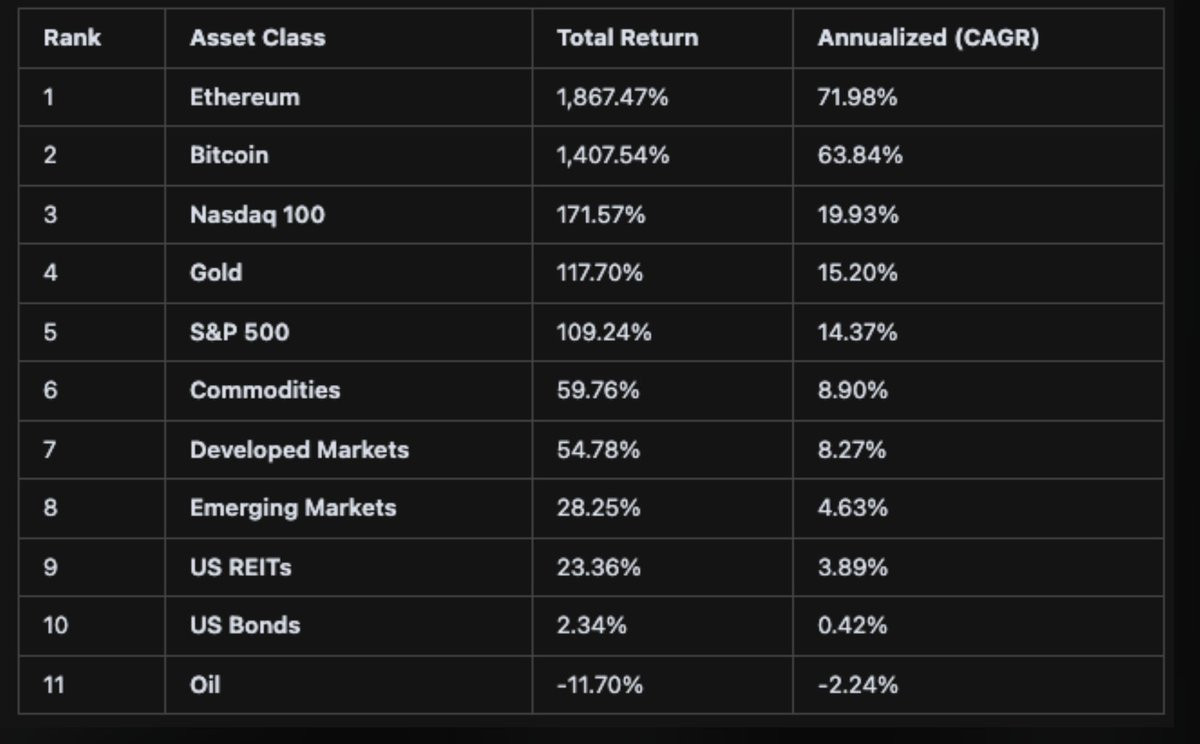
Task: Select the Emerging Markets cell
Action: [293, 508]
